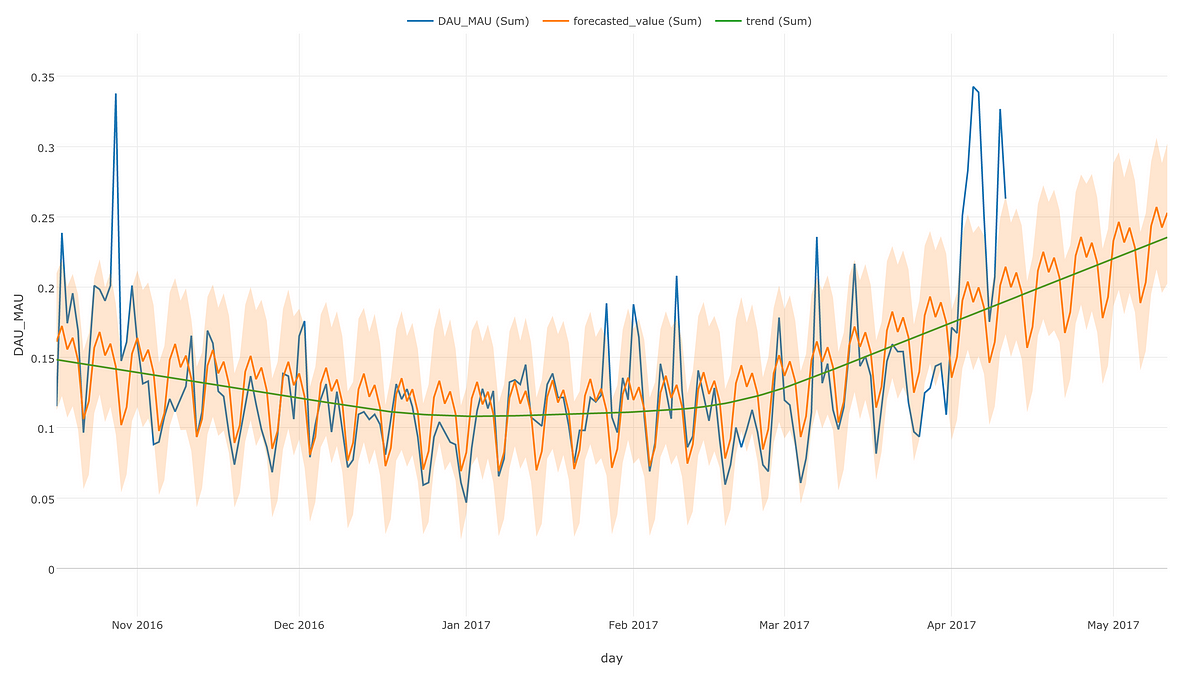The width and height of the screenshot is (1200, 674).
Task: Toggle the trend (Sum) legend entry
Action: pyautogui.click(x=762, y=21)
